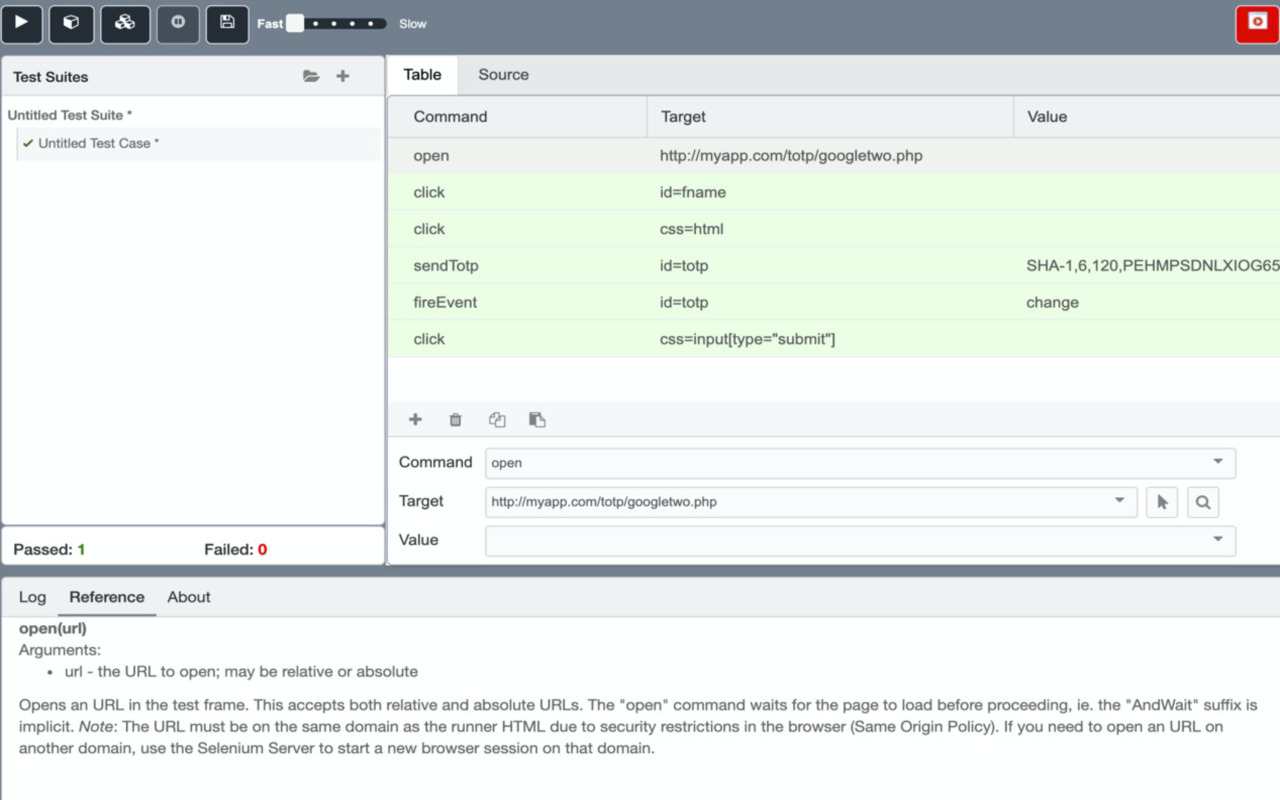This screenshot has height=800, width=1280.
Task: Copy the selected command row
Action: coord(497,419)
